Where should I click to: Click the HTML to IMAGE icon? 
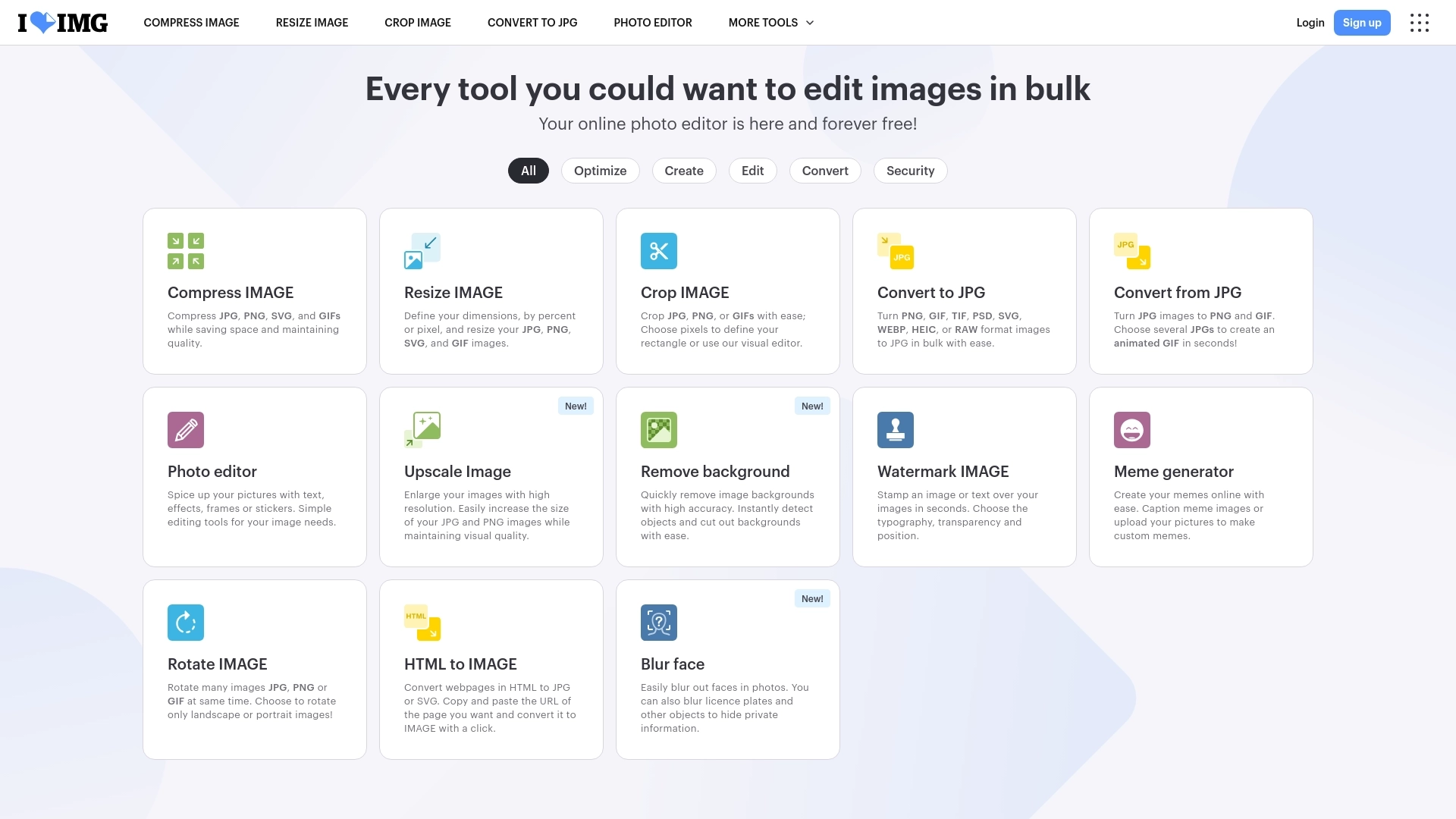(x=422, y=623)
